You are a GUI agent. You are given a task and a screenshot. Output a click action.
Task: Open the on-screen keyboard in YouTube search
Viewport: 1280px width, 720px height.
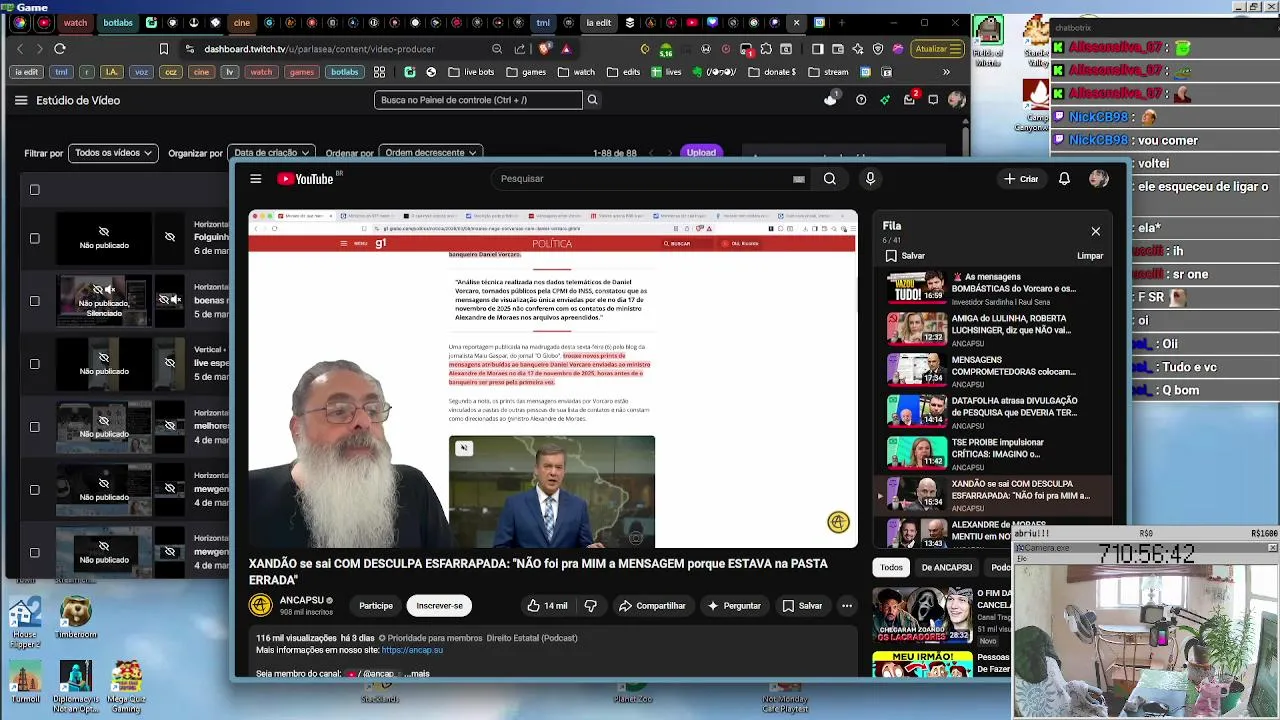pos(799,179)
